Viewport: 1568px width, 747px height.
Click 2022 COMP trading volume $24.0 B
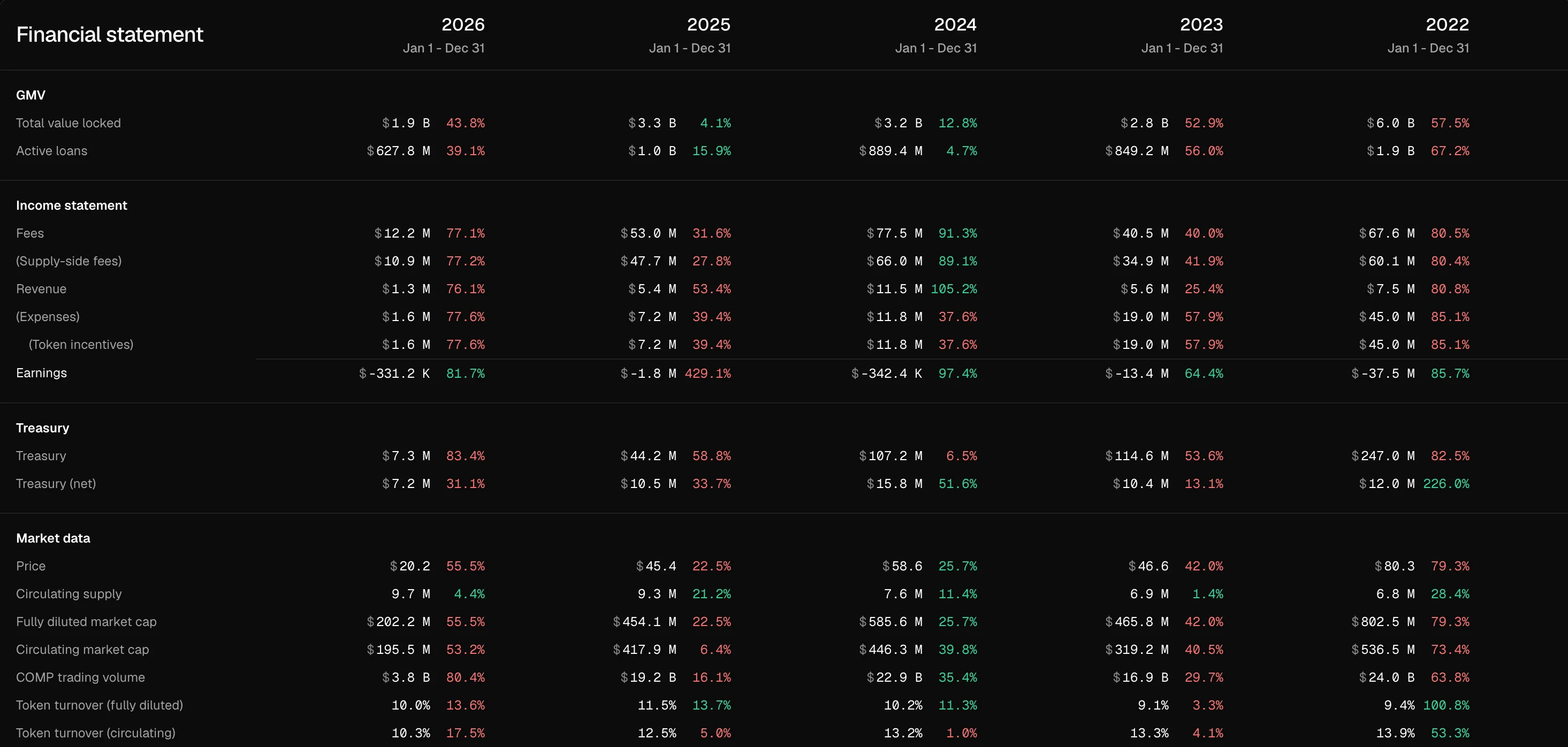[x=1387, y=677]
